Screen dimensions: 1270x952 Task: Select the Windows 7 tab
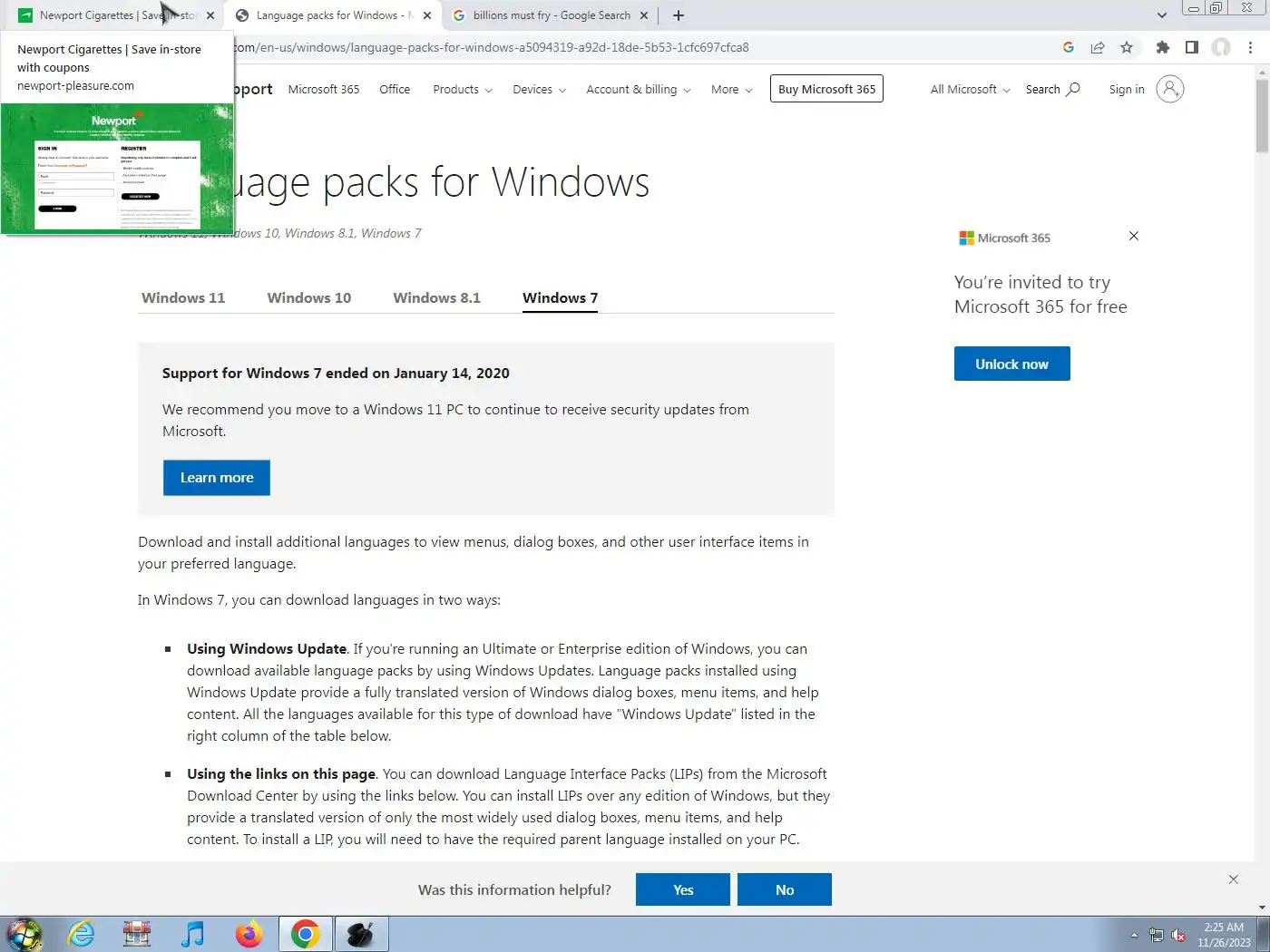560,297
